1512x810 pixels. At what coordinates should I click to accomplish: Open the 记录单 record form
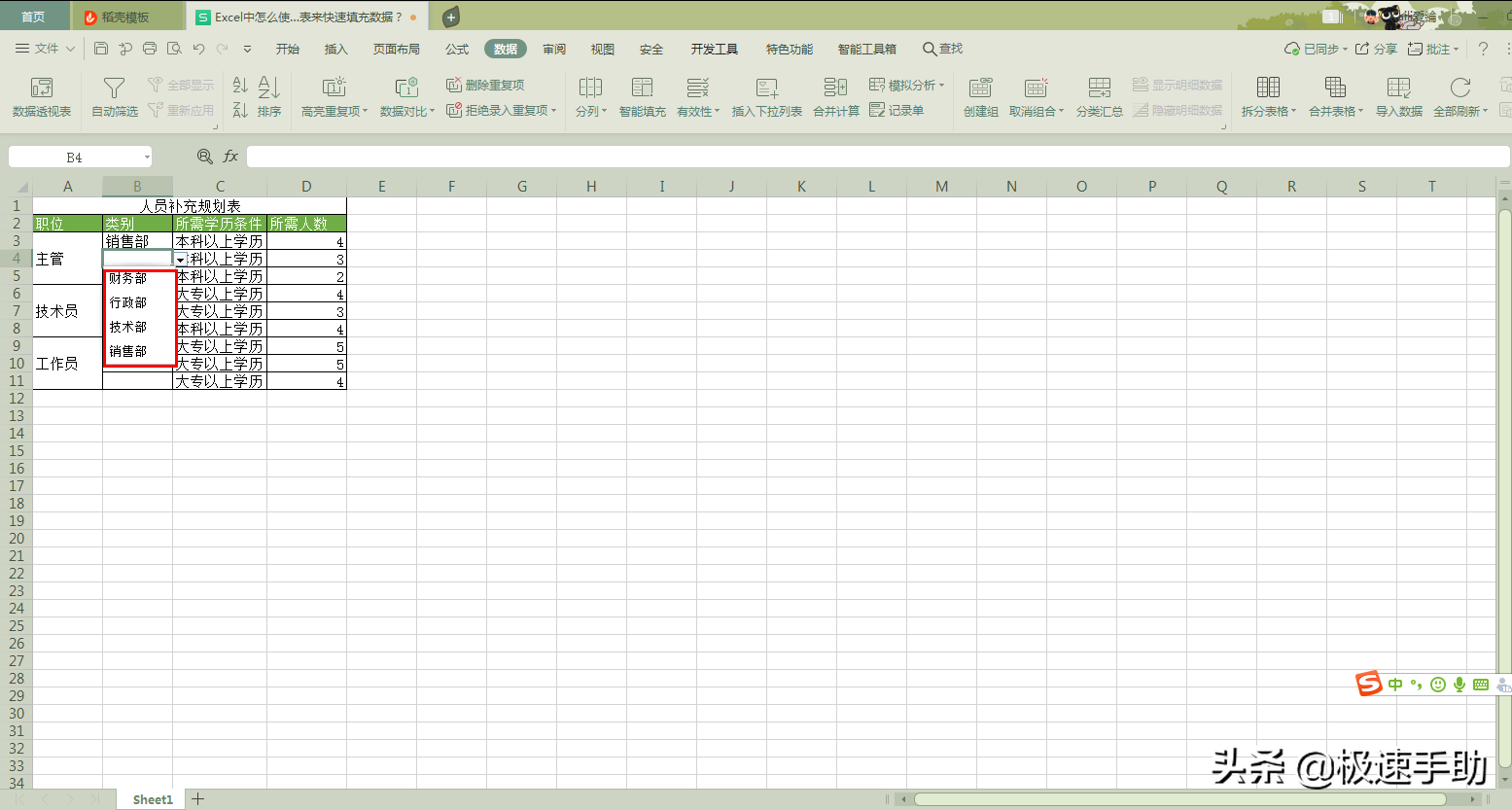(897, 110)
